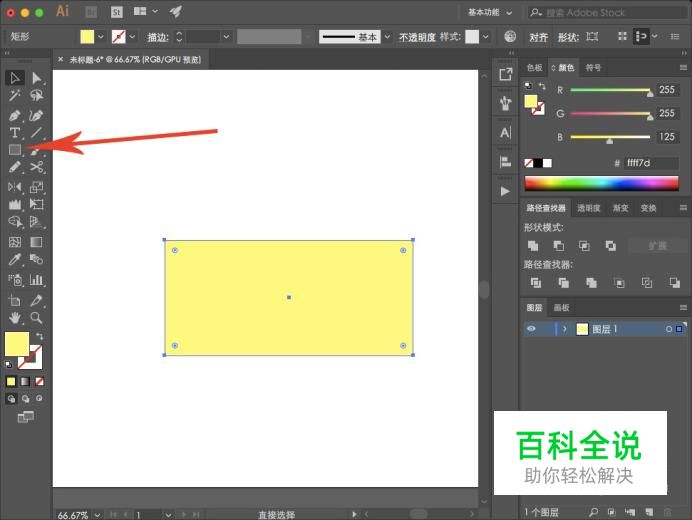Click the hex color value field
This screenshot has height=520, width=692.
(651, 163)
